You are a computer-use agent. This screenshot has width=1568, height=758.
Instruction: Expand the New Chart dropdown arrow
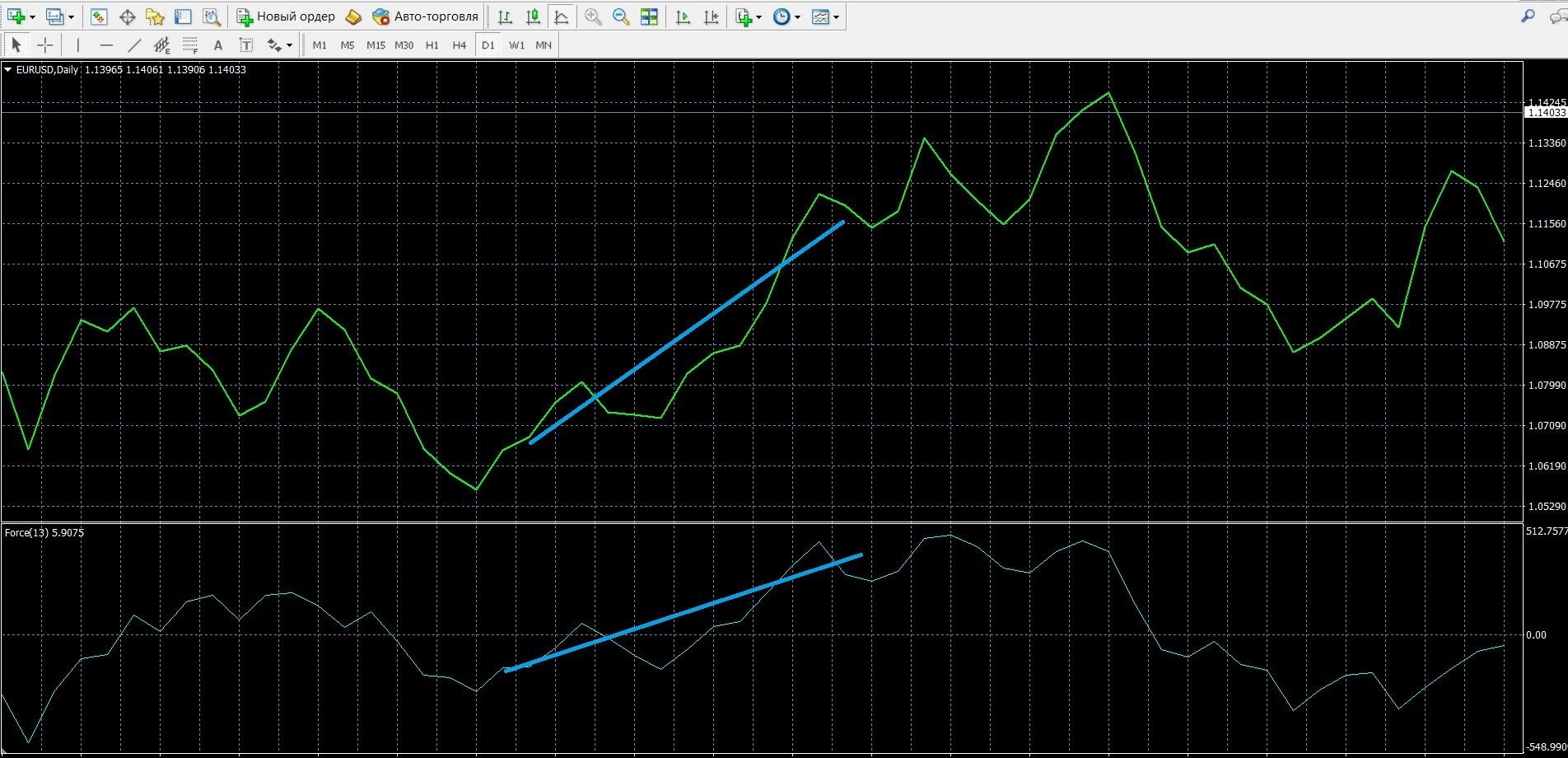32,17
